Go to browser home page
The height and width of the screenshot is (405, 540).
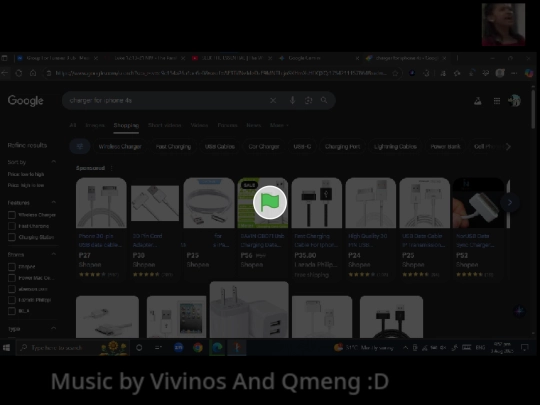click(33, 73)
